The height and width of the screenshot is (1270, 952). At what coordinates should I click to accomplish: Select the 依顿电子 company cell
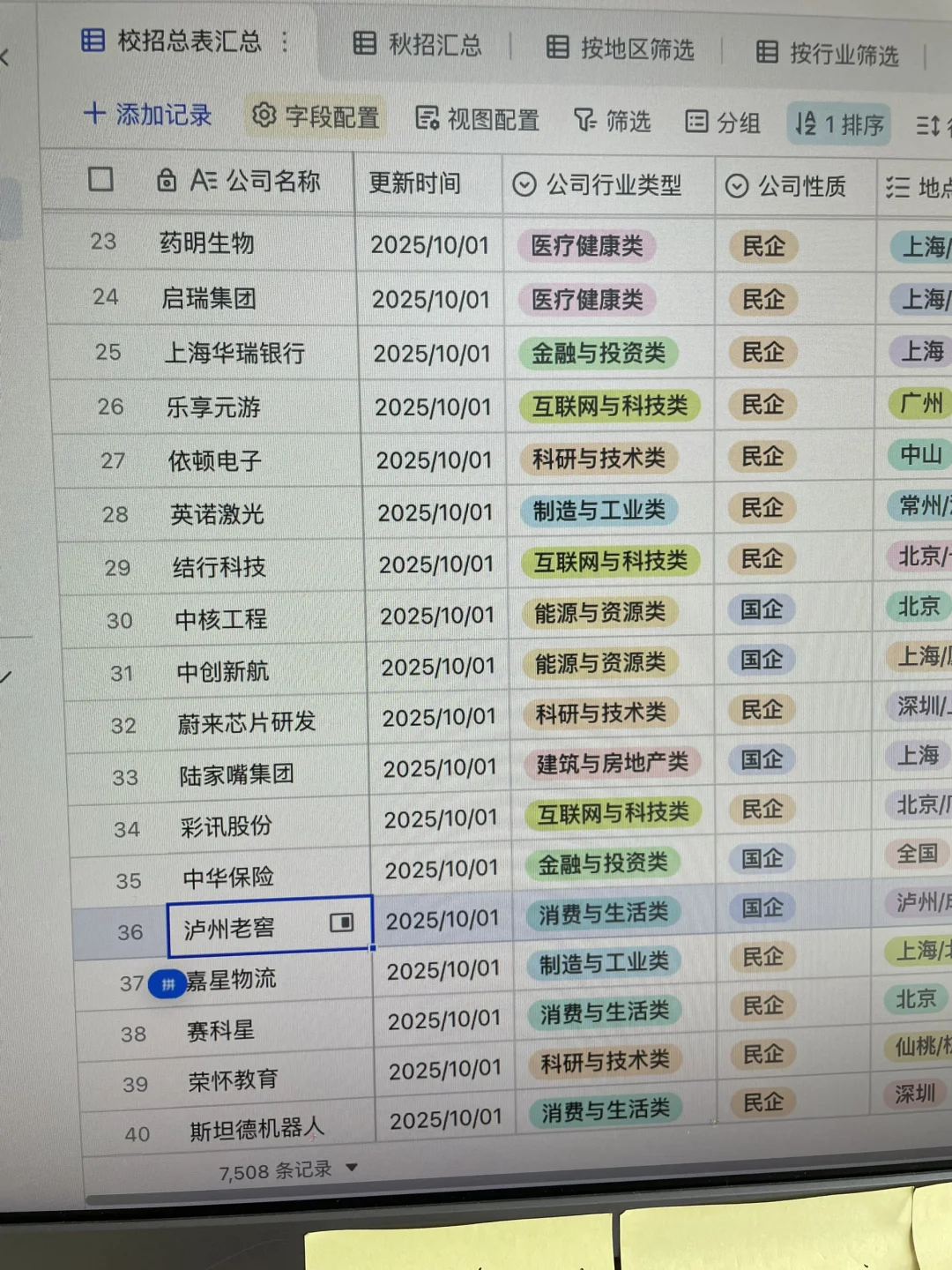click(x=215, y=460)
